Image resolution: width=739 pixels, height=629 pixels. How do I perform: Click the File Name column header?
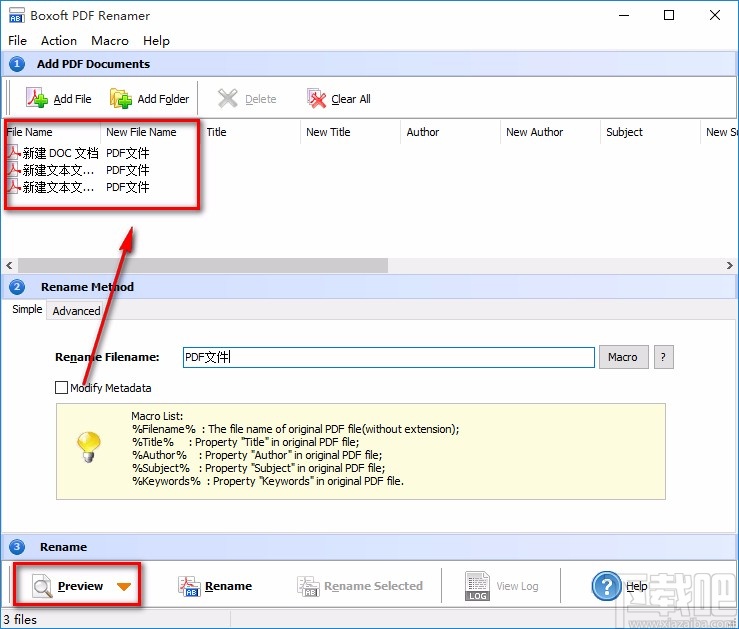coord(52,132)
